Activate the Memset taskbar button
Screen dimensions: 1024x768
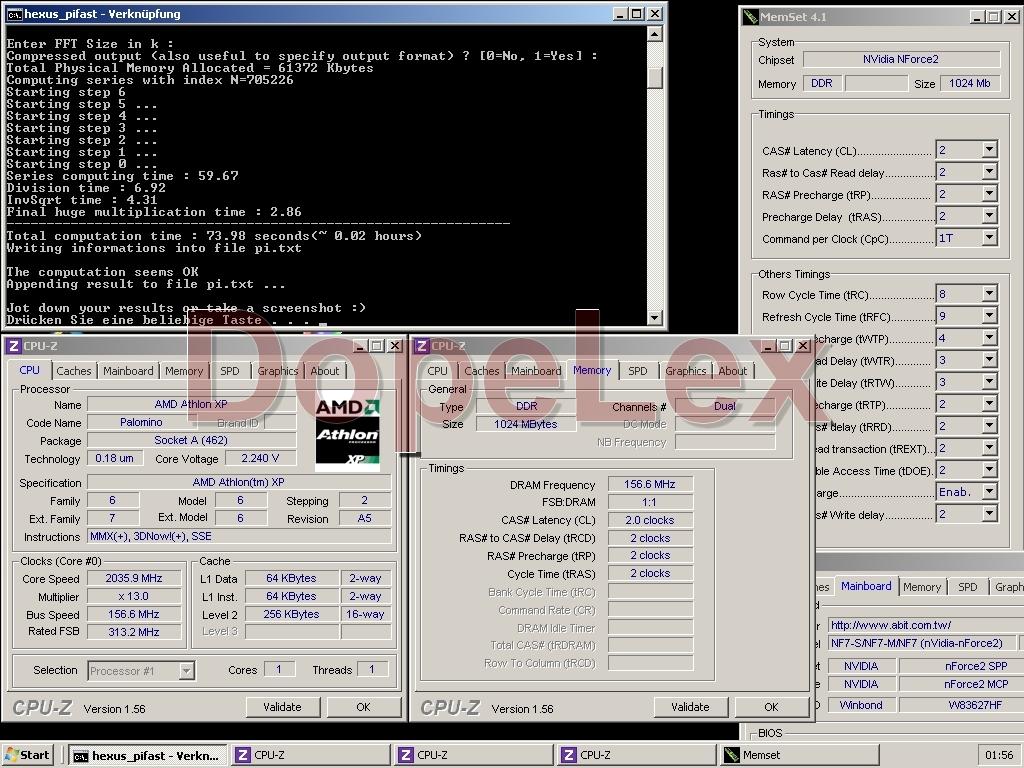800,756
